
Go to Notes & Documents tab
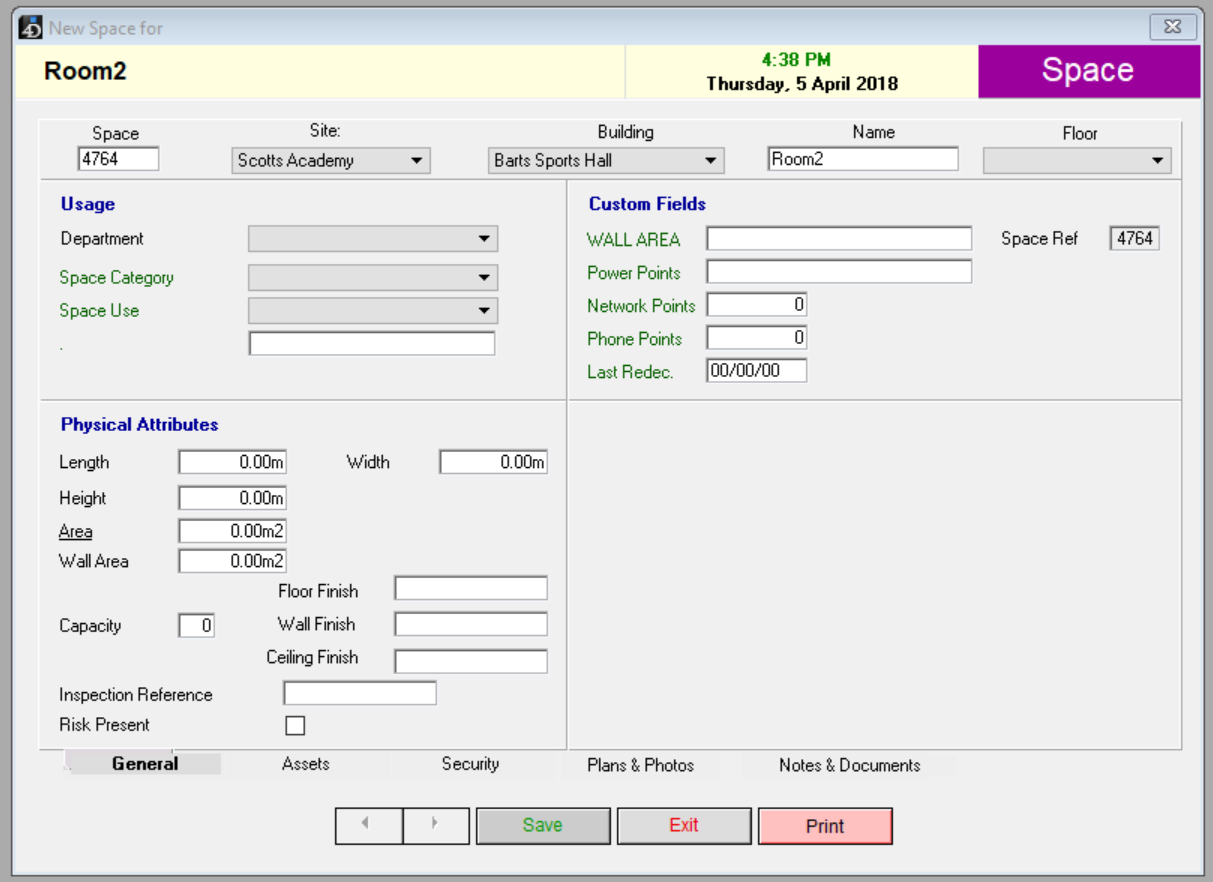tap(850, 765)
